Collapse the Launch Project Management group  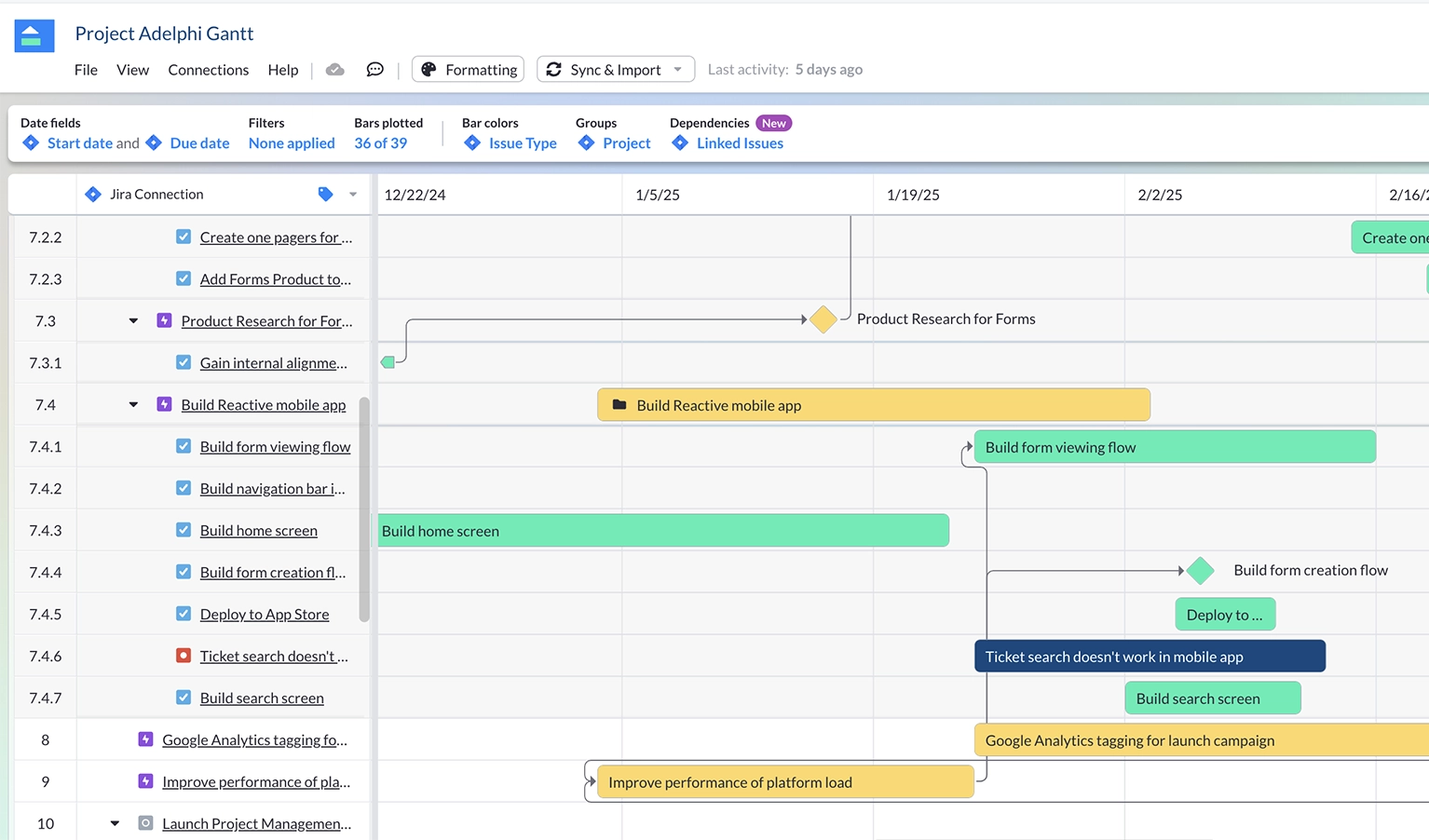[x=115, y=823]
